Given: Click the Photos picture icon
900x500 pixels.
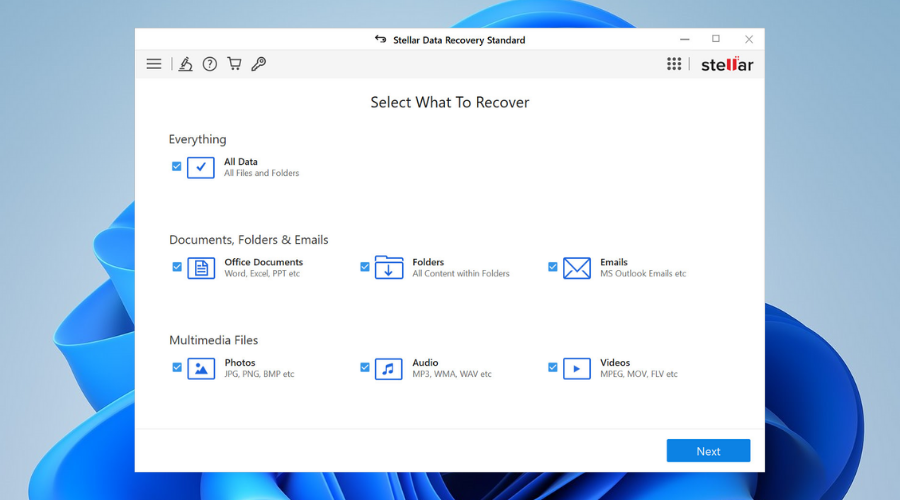Looking at the screenshot, I should tap(201, 368).
